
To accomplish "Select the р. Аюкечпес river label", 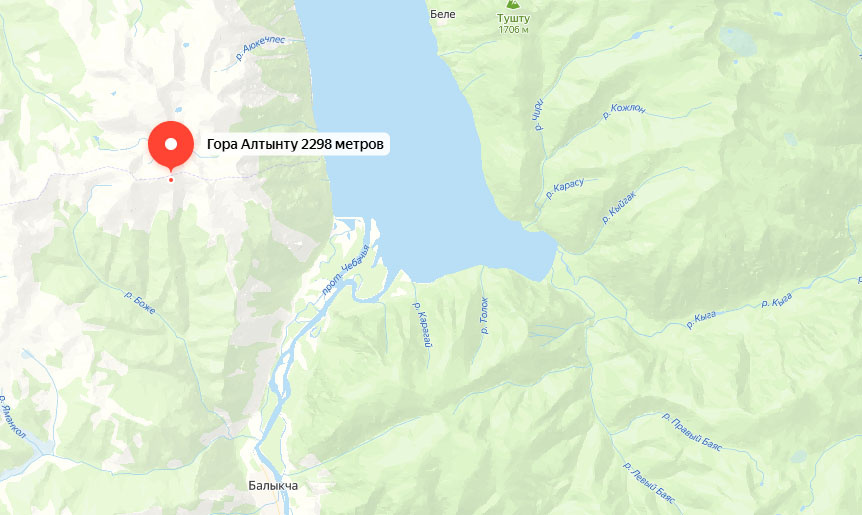I will pyautogui.click(x=260, y=48).
